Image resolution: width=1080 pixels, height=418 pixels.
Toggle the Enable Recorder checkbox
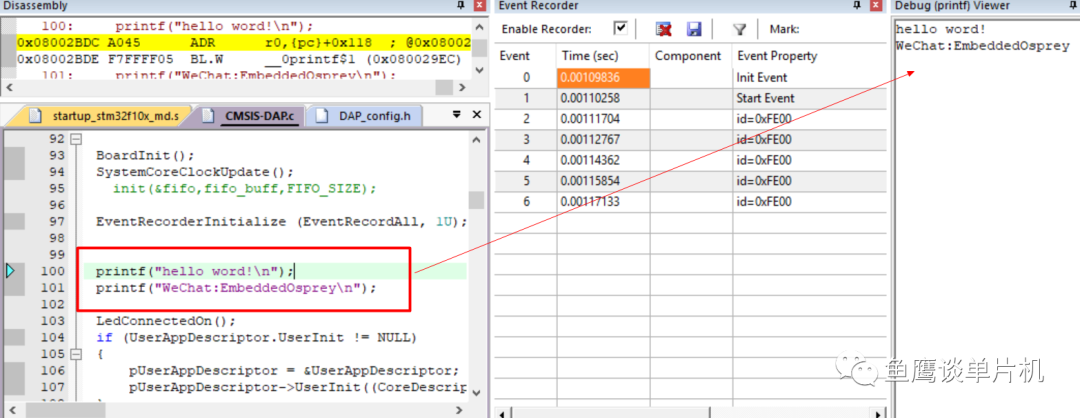[621, 28]
